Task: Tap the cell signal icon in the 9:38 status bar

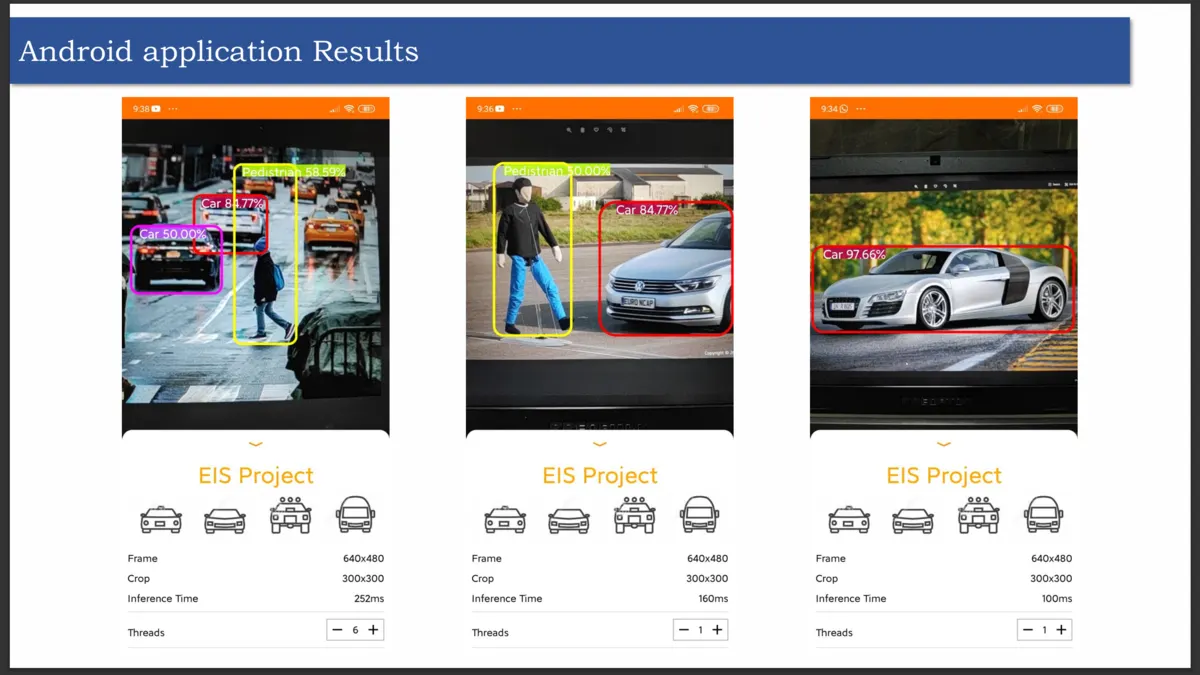Action: click(x=334, y=108)
